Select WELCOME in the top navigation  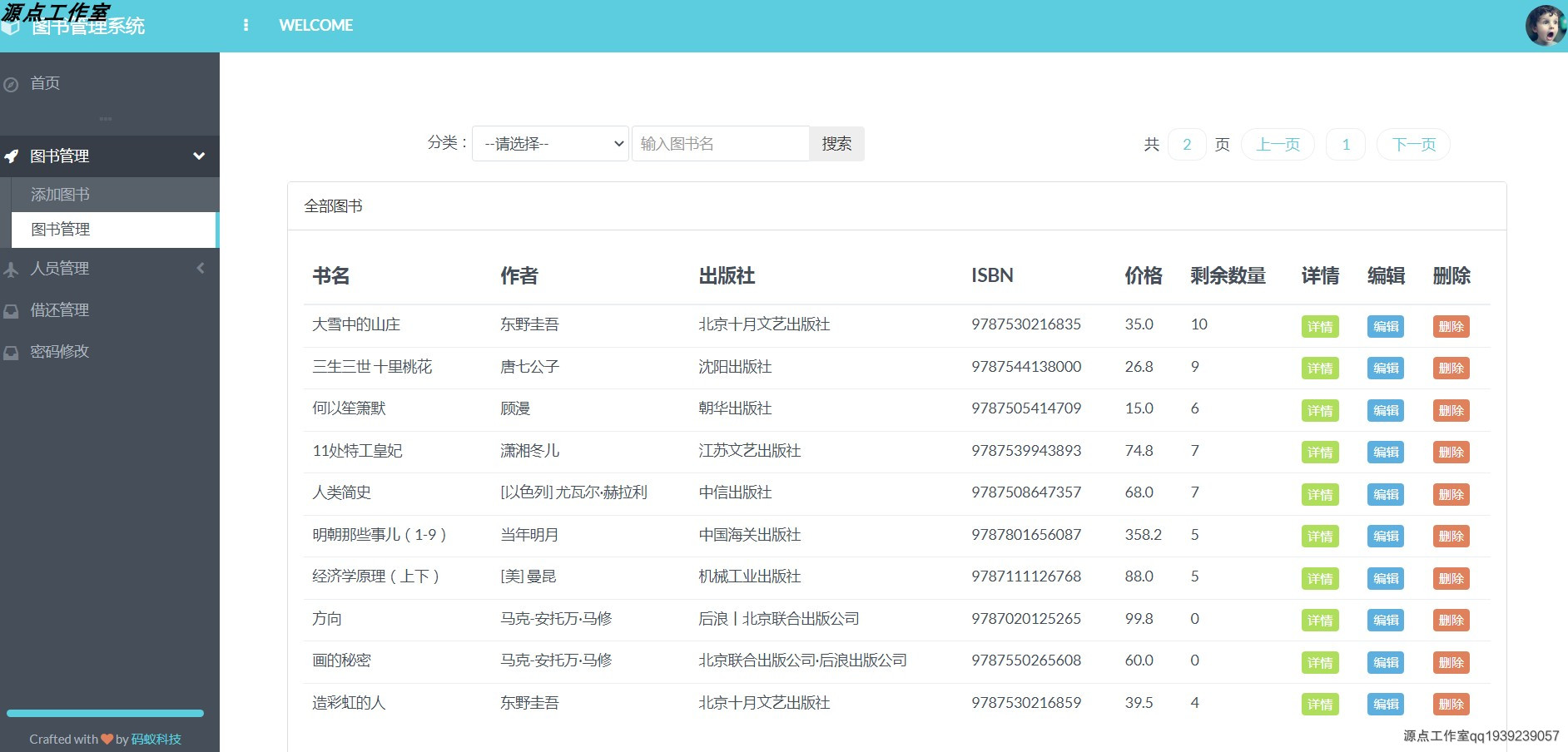click(315, 25)
